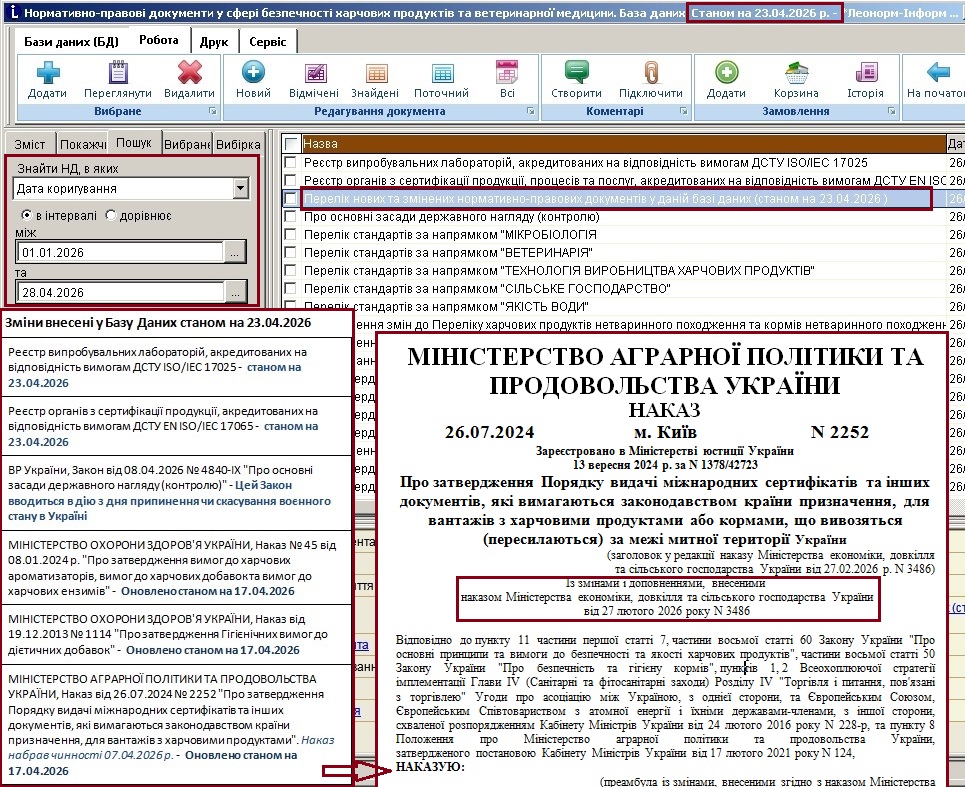This screenshot has width=965, height=787.
Task: Open Знайдені documents using its toolbar icon
Action: click(x=376, y=75)
